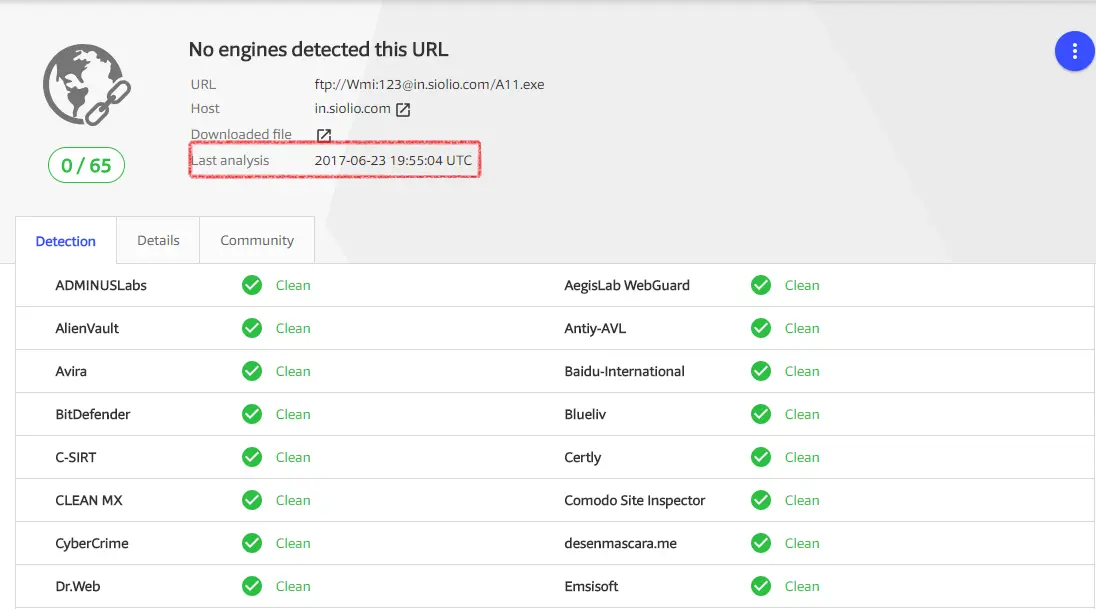
Task: Click the Downloaded file label
Action: click(x=241, y=134)
